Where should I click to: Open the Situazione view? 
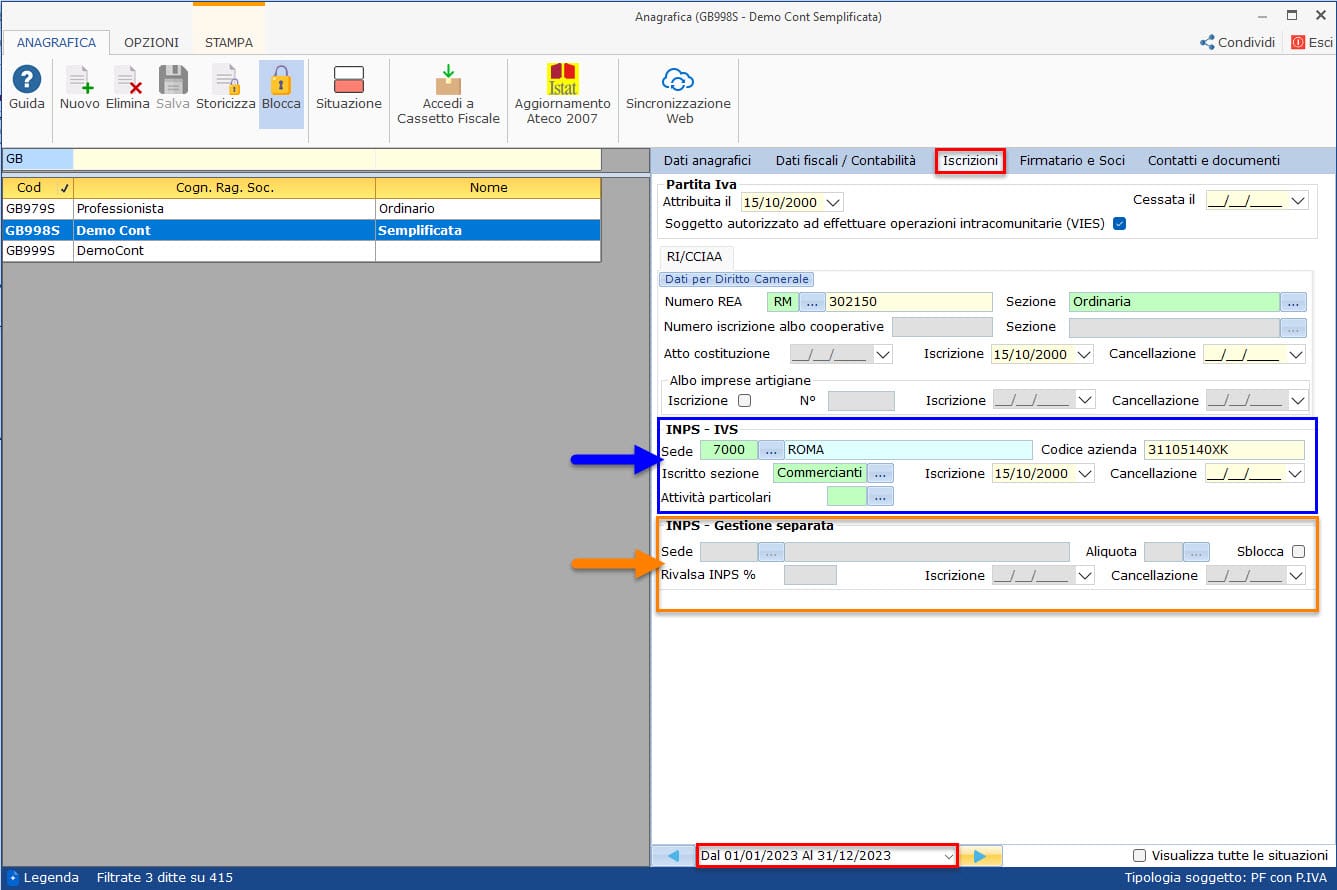coord(349,88)
